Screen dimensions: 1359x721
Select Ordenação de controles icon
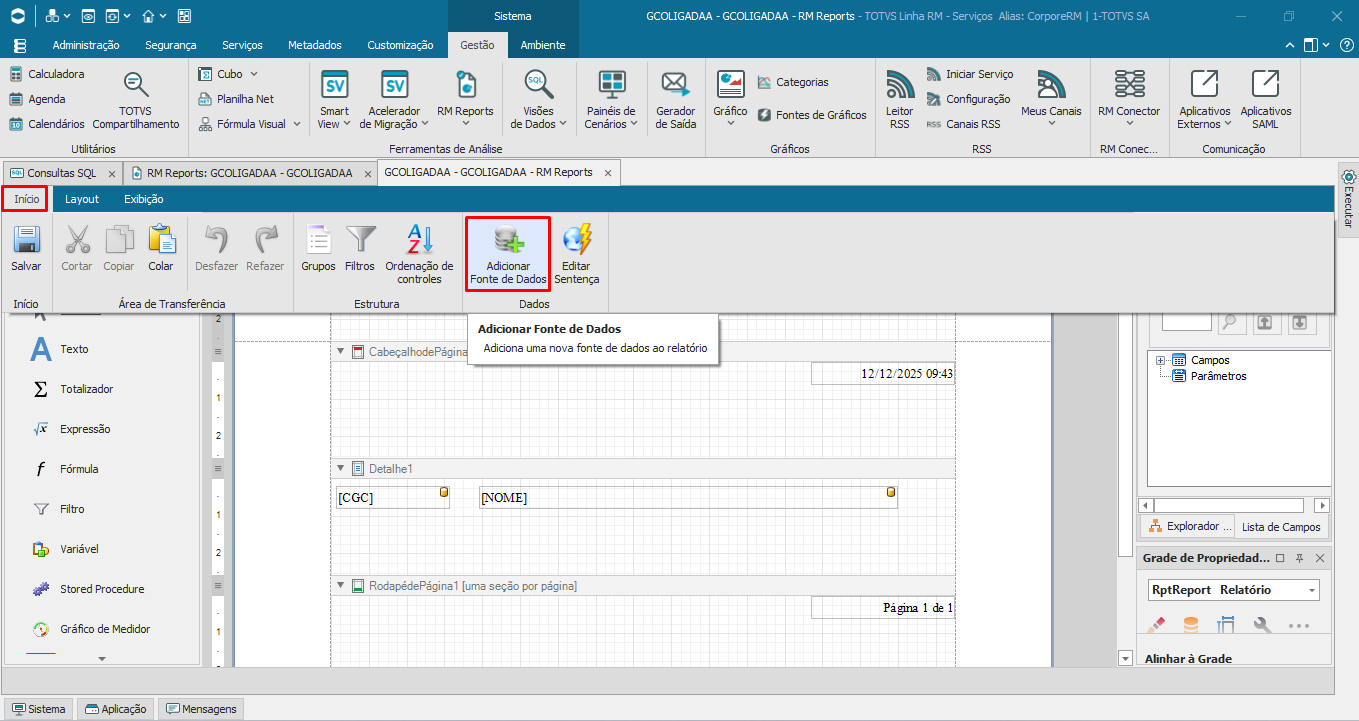tap(419, 241)
